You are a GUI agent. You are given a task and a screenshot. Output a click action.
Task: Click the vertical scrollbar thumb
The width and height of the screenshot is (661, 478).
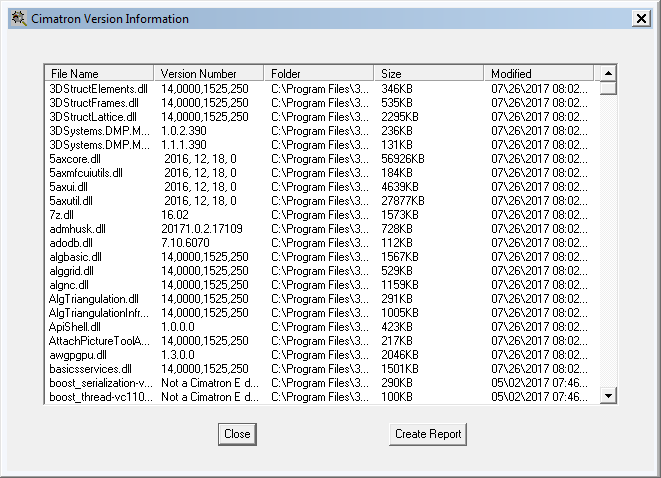click(608, 88)
